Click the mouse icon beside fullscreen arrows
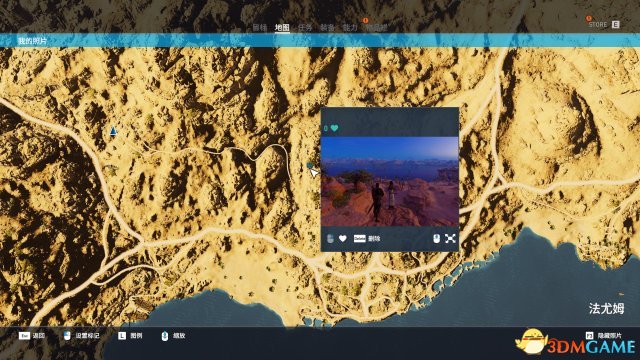Viewport: 640px width, 360px height. tap(436, 238)
